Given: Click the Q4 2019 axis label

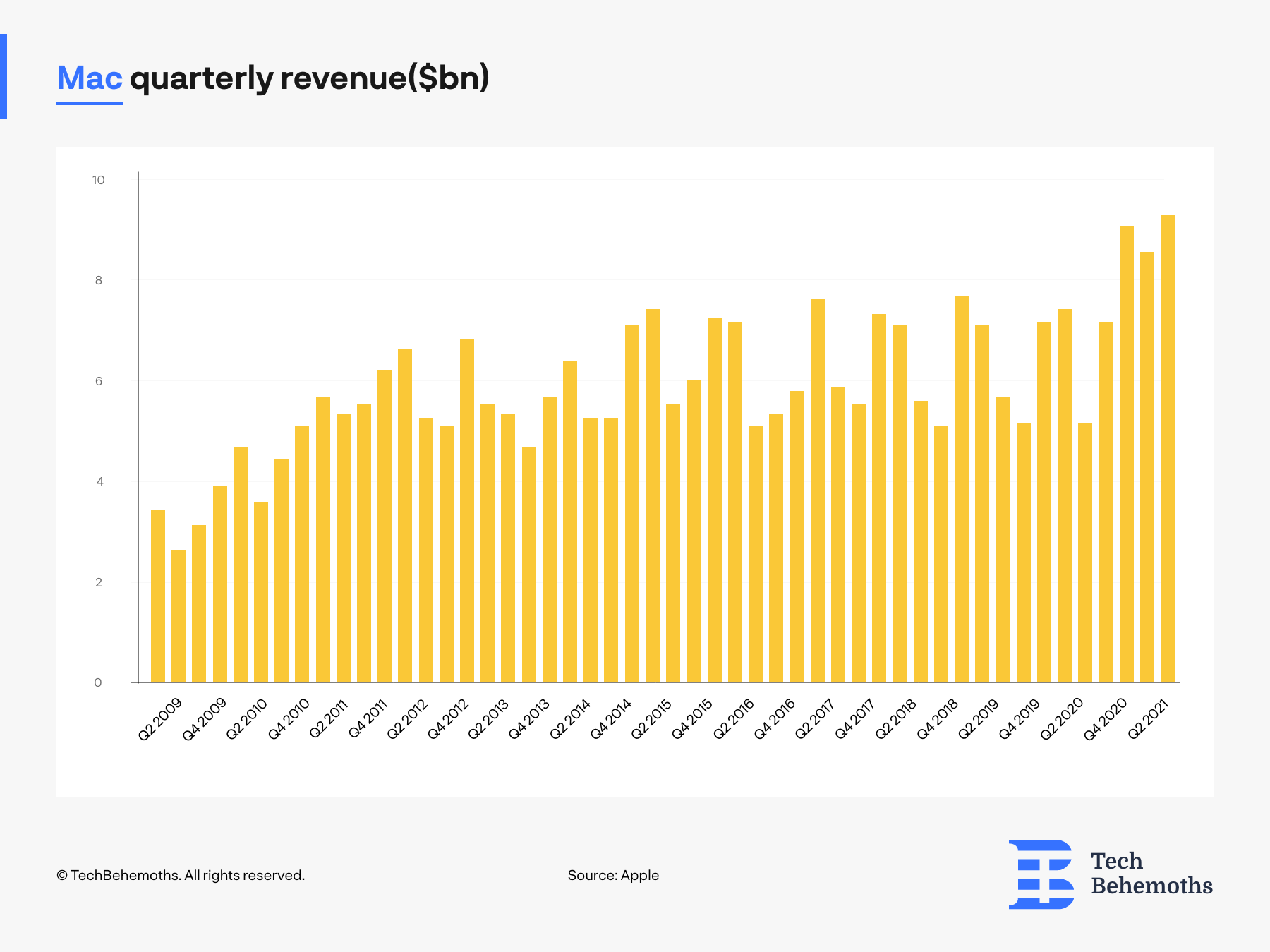Looking at the screenshot, I should [x=1020, y=719].
